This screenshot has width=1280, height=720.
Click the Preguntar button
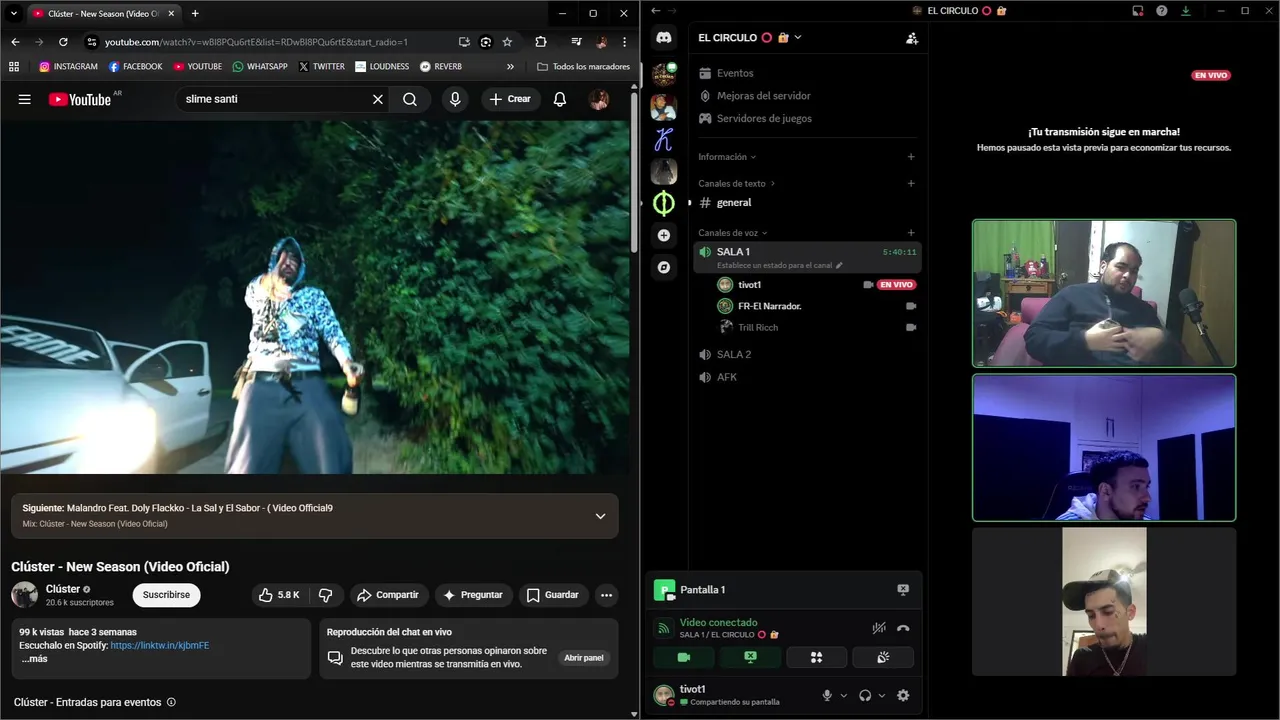[x=474, y=595]
